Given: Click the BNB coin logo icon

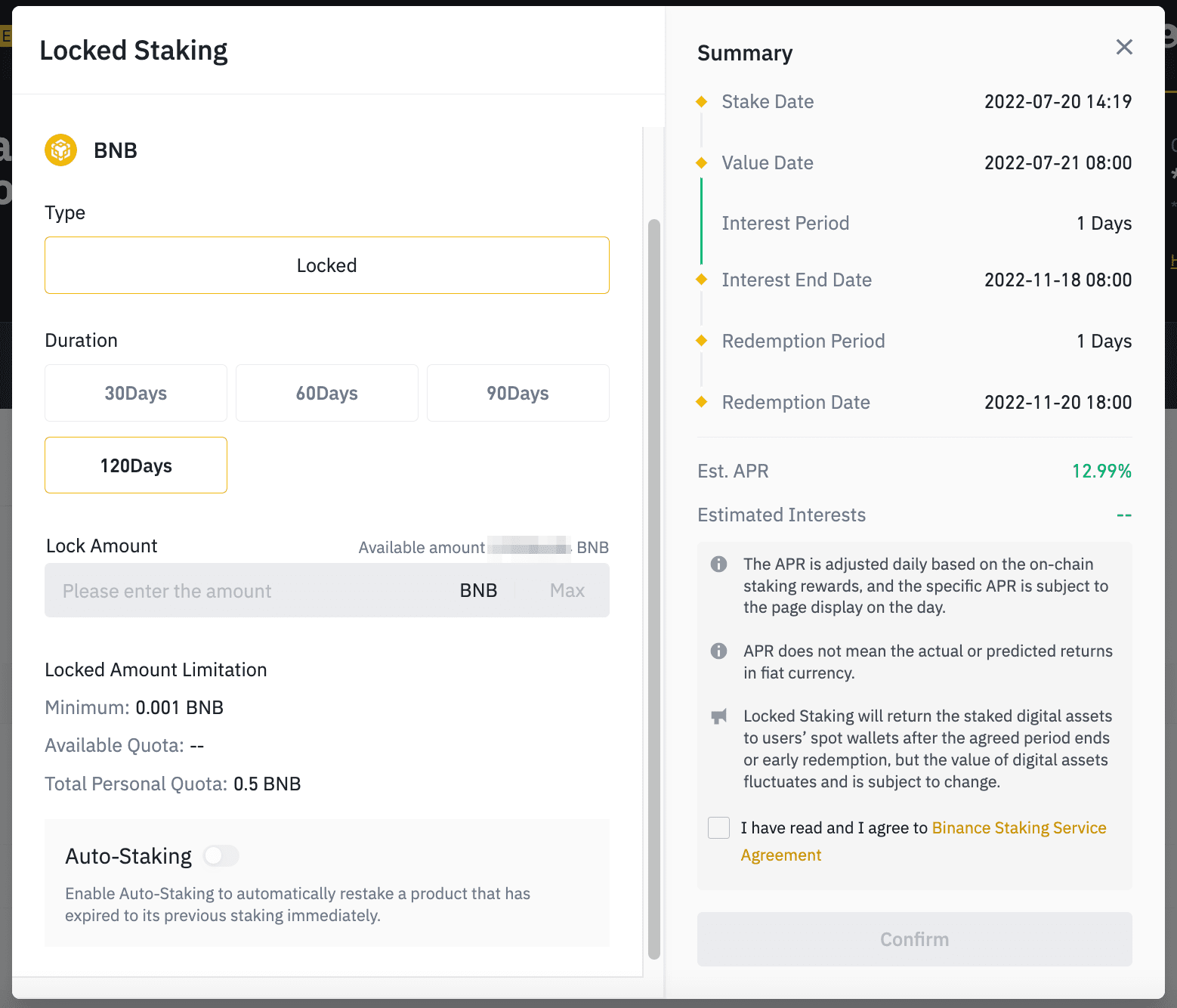Looking at the screenshot, I should pos(60,150).
